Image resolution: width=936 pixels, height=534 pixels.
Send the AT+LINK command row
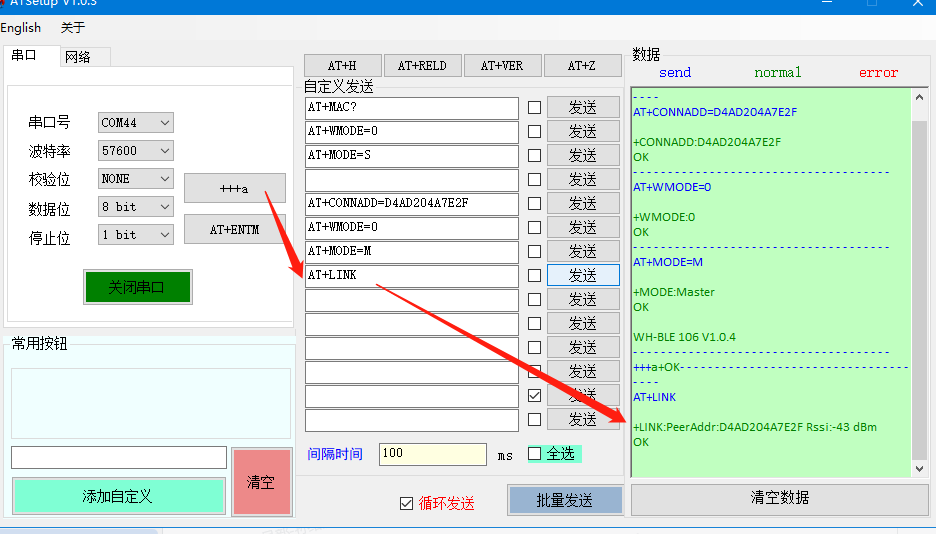pos(583,275)
